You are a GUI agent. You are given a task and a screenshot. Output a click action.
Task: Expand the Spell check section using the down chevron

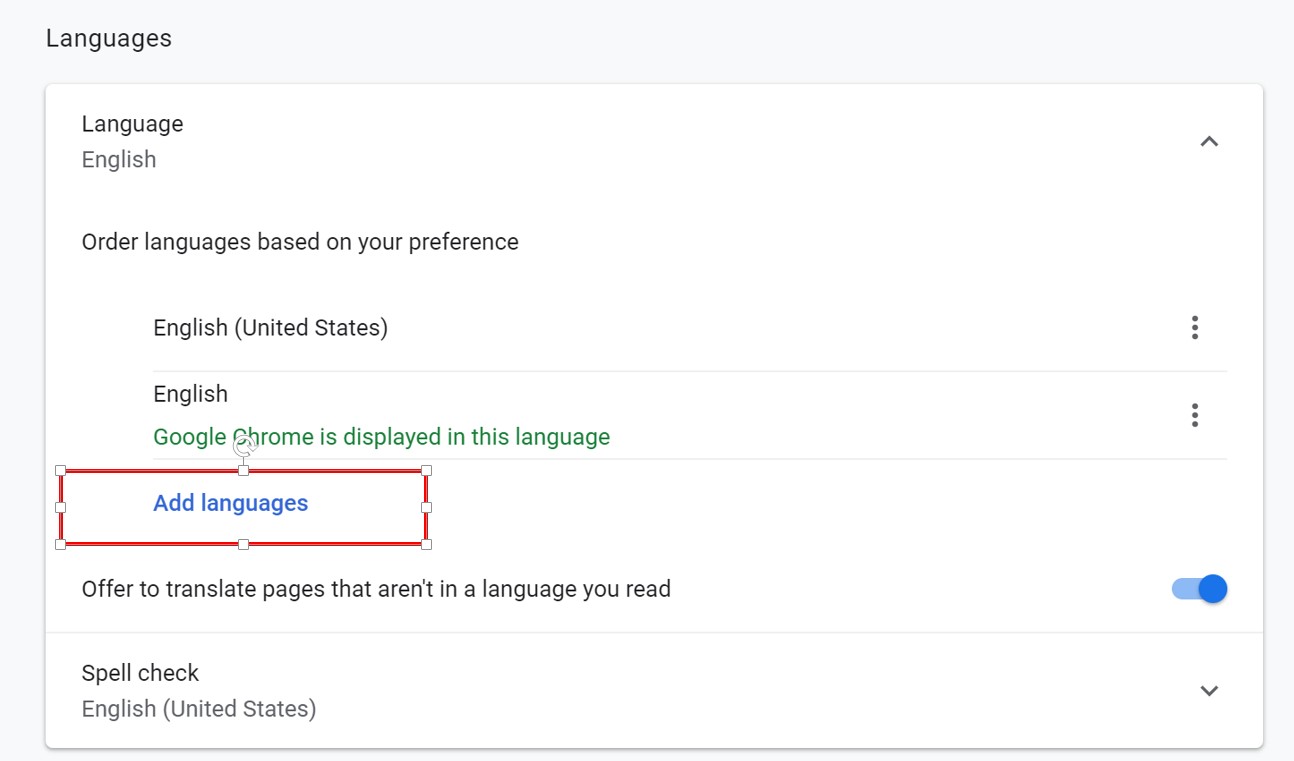pos(1209,691)
